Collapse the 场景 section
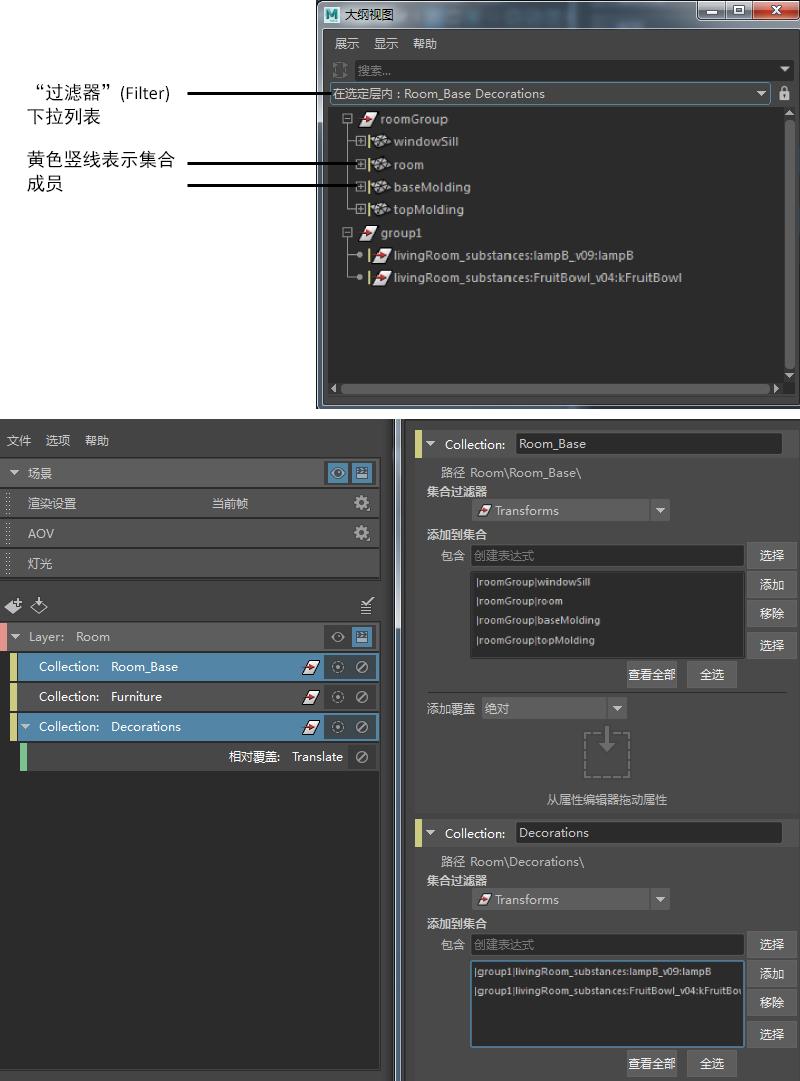 tap(14, 473)
